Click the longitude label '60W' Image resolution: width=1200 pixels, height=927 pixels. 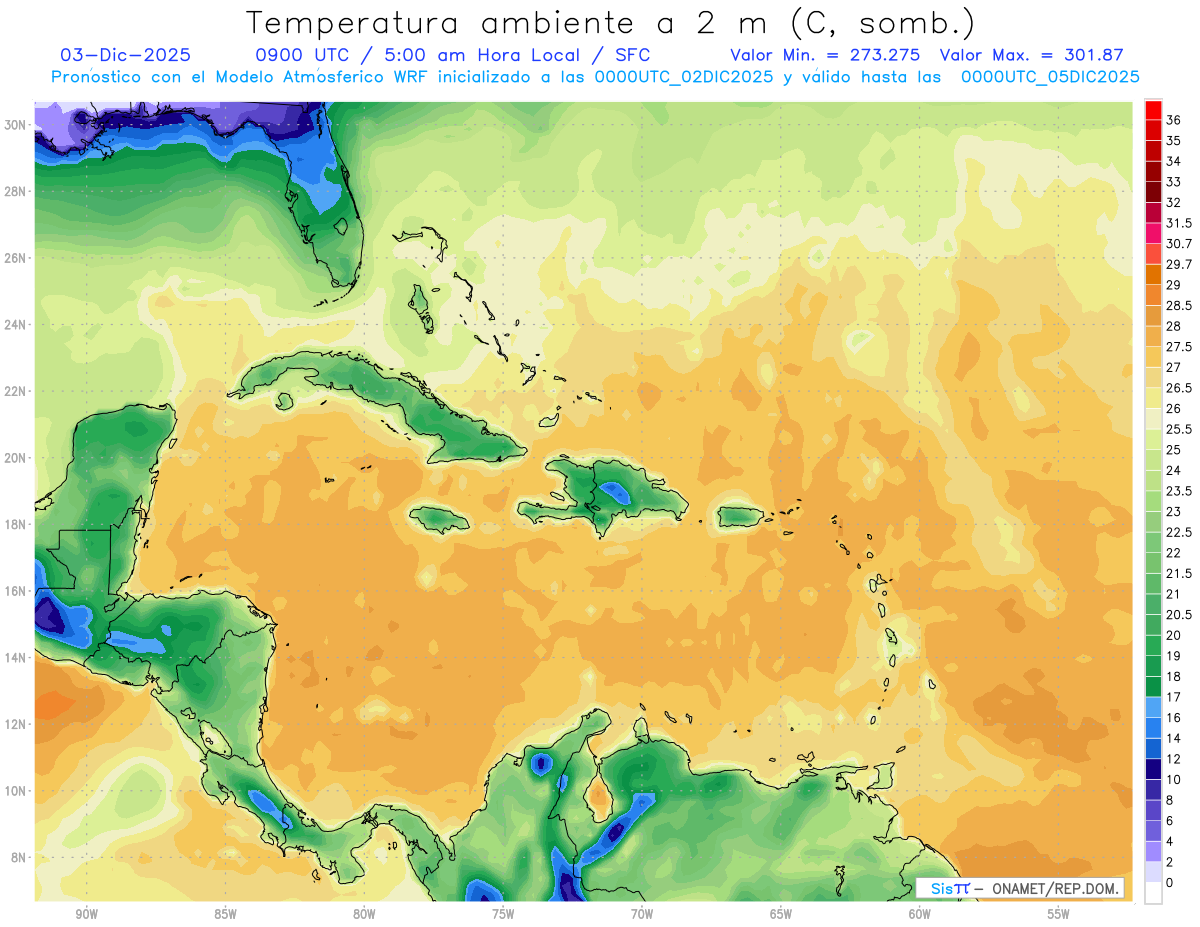[920, 914]
